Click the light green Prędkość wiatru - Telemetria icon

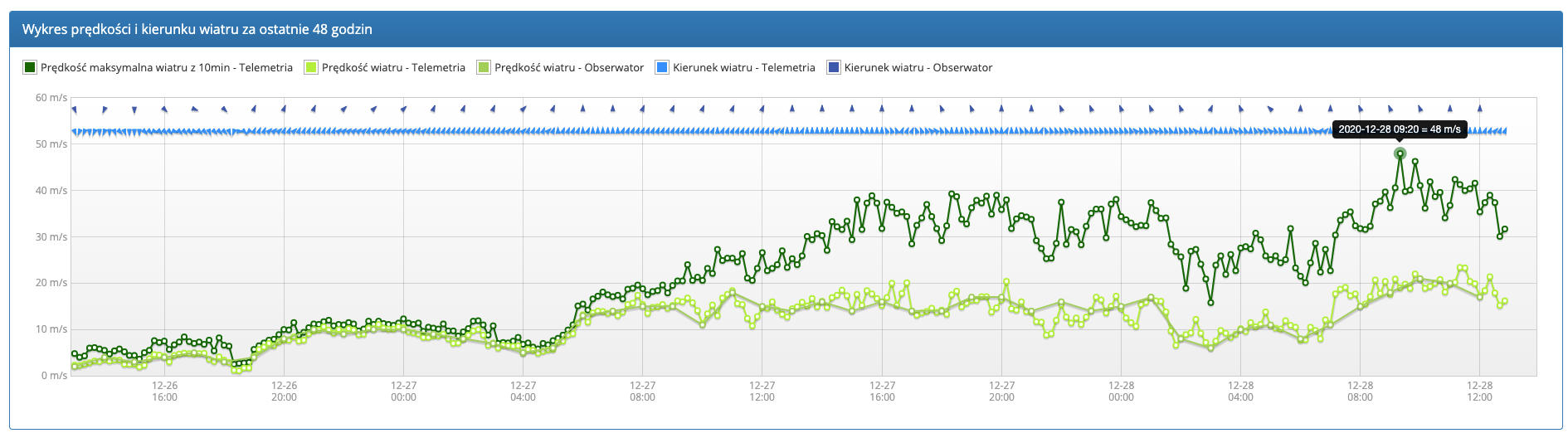pos(311,68)
